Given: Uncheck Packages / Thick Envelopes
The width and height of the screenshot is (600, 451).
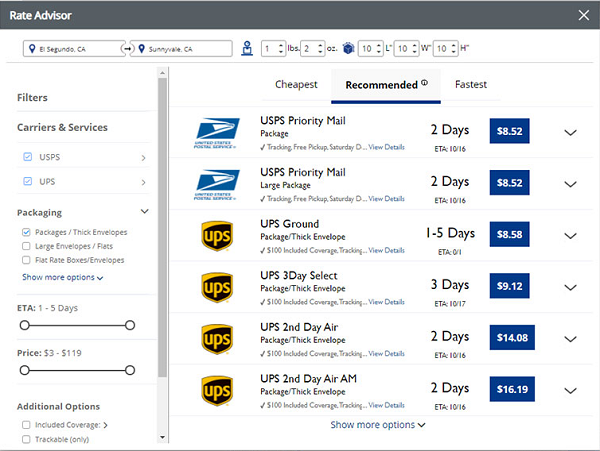Looking at the screenshot, I should coord(26,232).
